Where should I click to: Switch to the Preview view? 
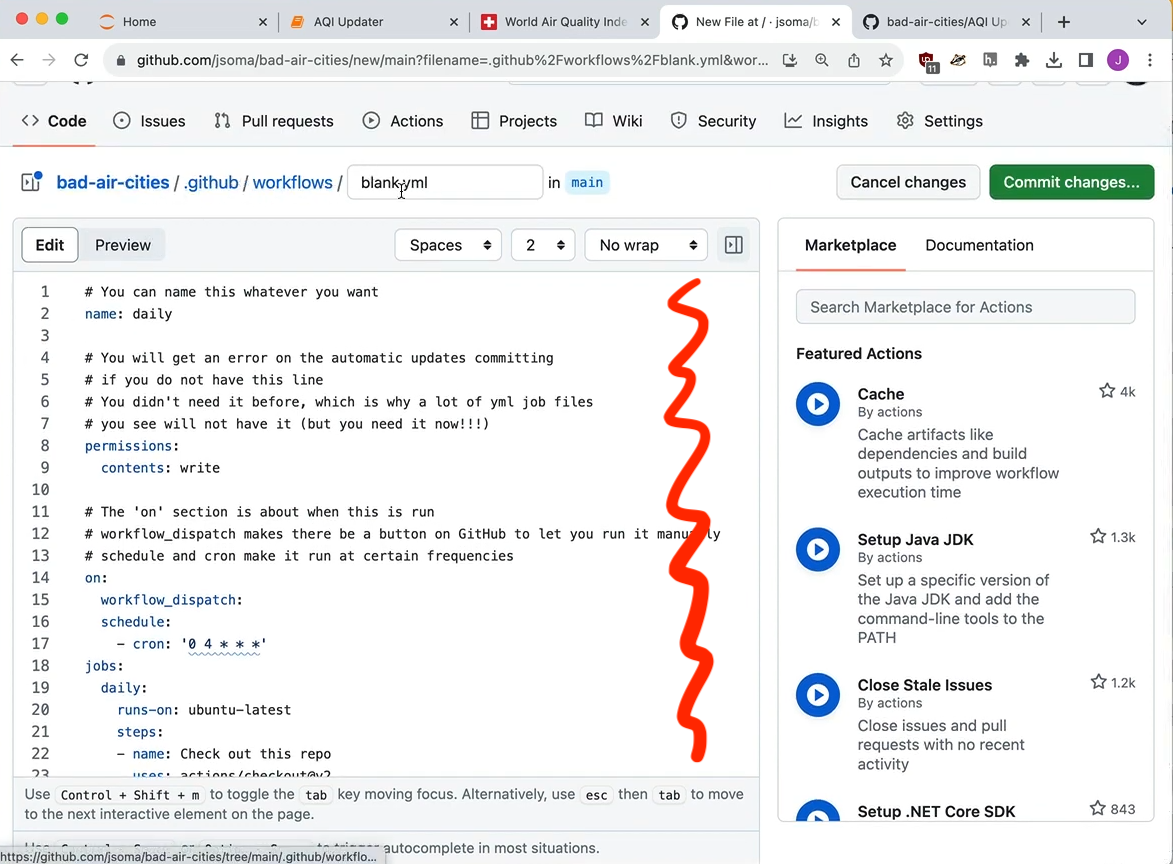pyautogui.click(x=123, y=245)
